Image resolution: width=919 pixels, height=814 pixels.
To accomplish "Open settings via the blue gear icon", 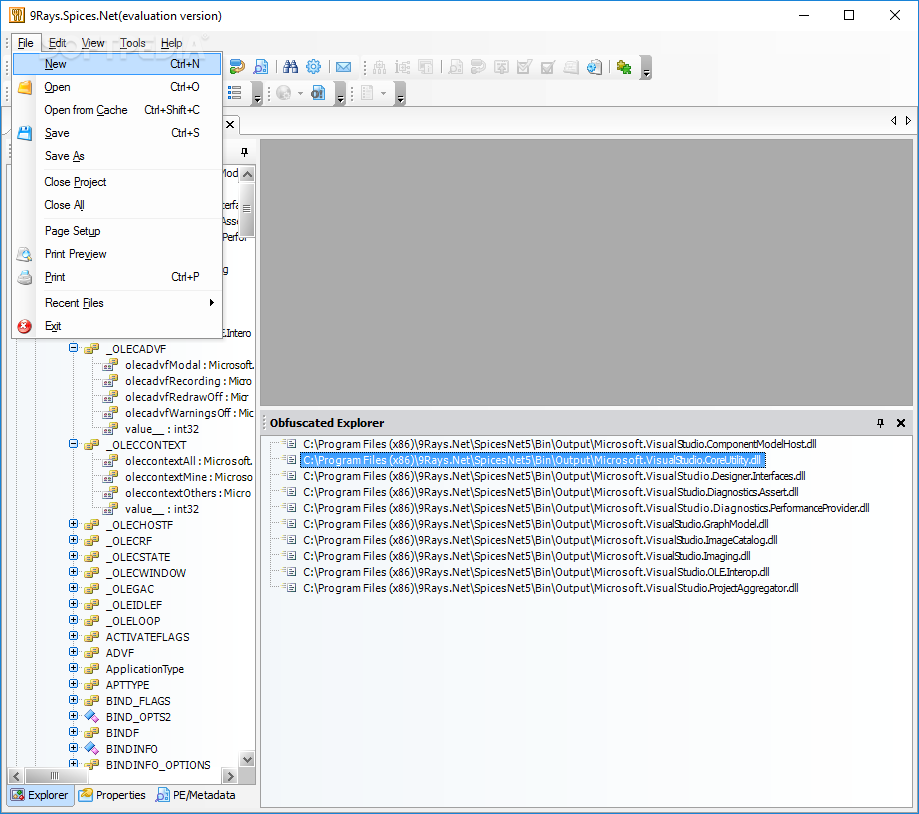I will (314, 67).
